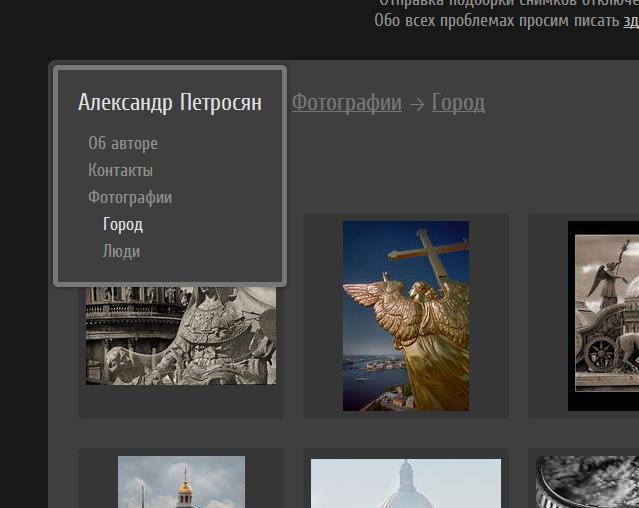Open the Александр Петросян author title

tap(170, 102)
